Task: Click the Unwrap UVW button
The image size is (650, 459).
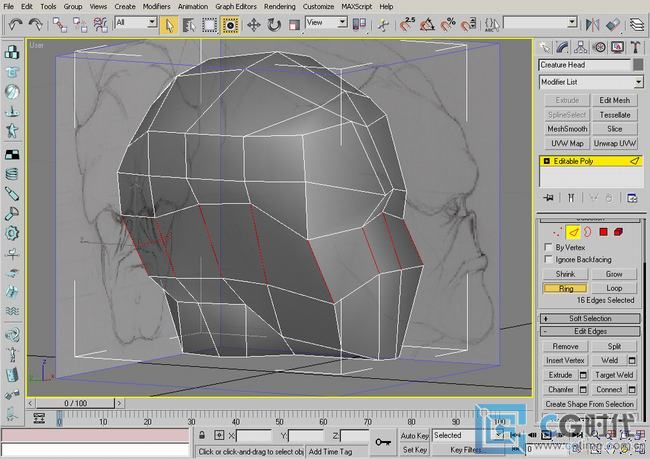Action: pyautogui.click(x=615, y=143)
